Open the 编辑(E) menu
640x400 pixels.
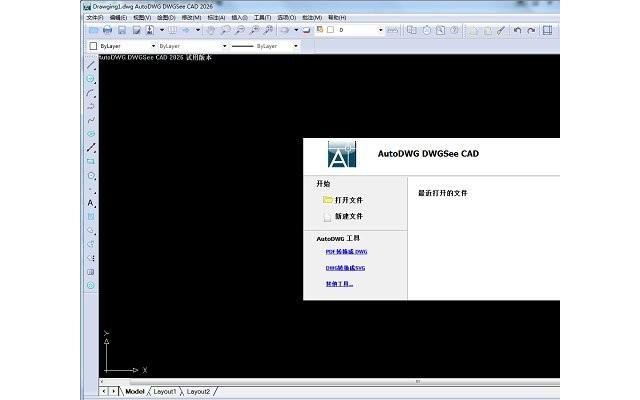pyautogui.click(x=118, y=18)
